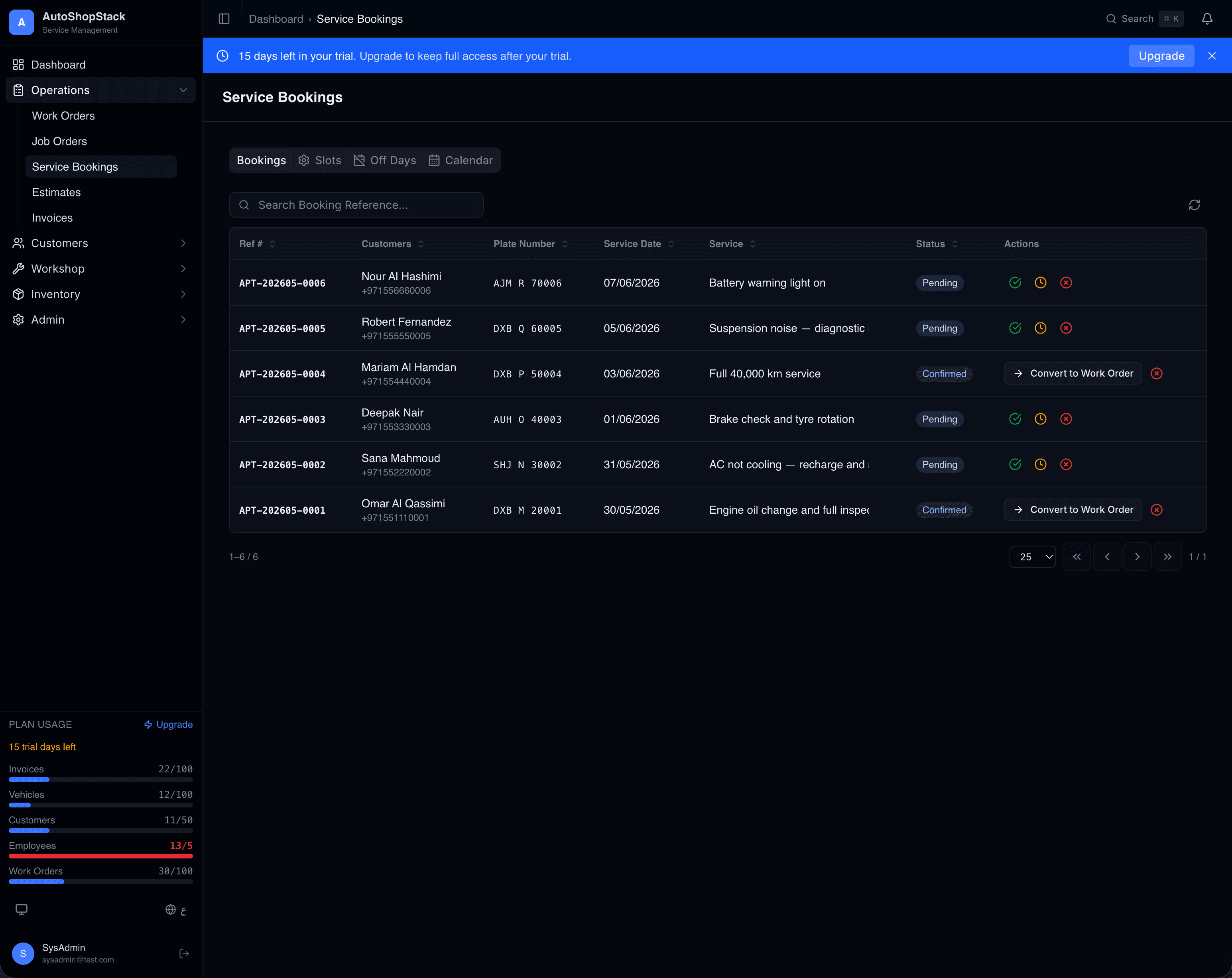1232x978 pixels.
Task: Reschedule booking APT-202605-0006 with clock icon
Action: [x=1041, y=283]
